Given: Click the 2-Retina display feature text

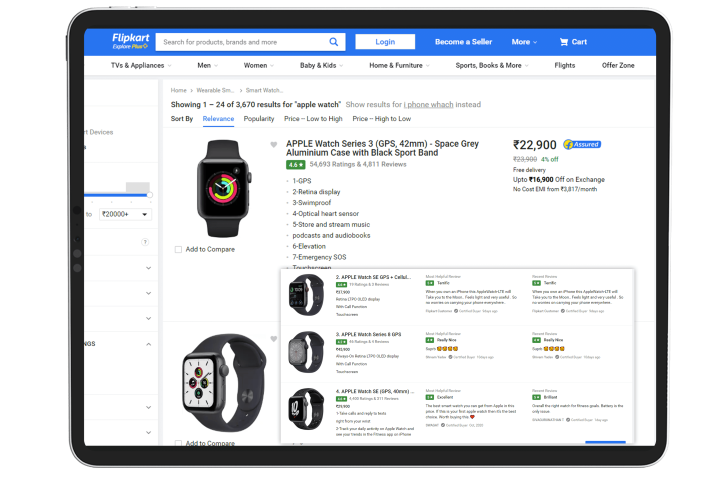Looking at the screenshot, I should [x=316, y=192].
